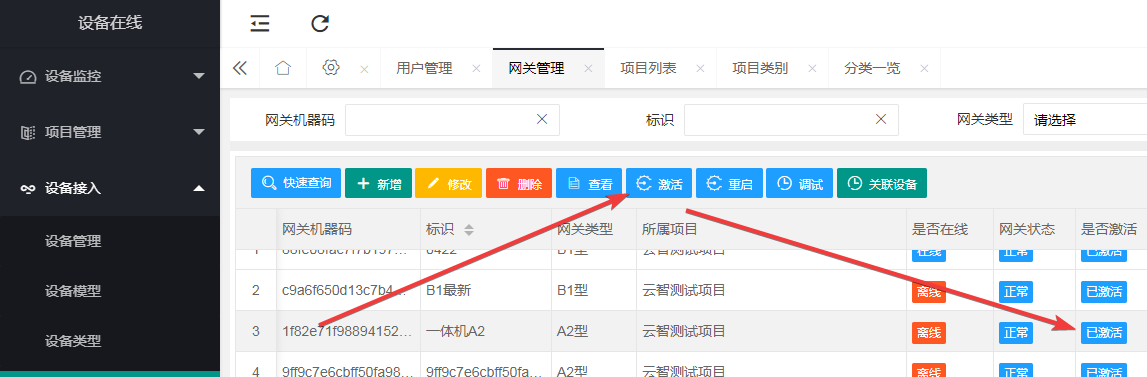
Task: Click the 修改 button
Action: pos(448,183)
